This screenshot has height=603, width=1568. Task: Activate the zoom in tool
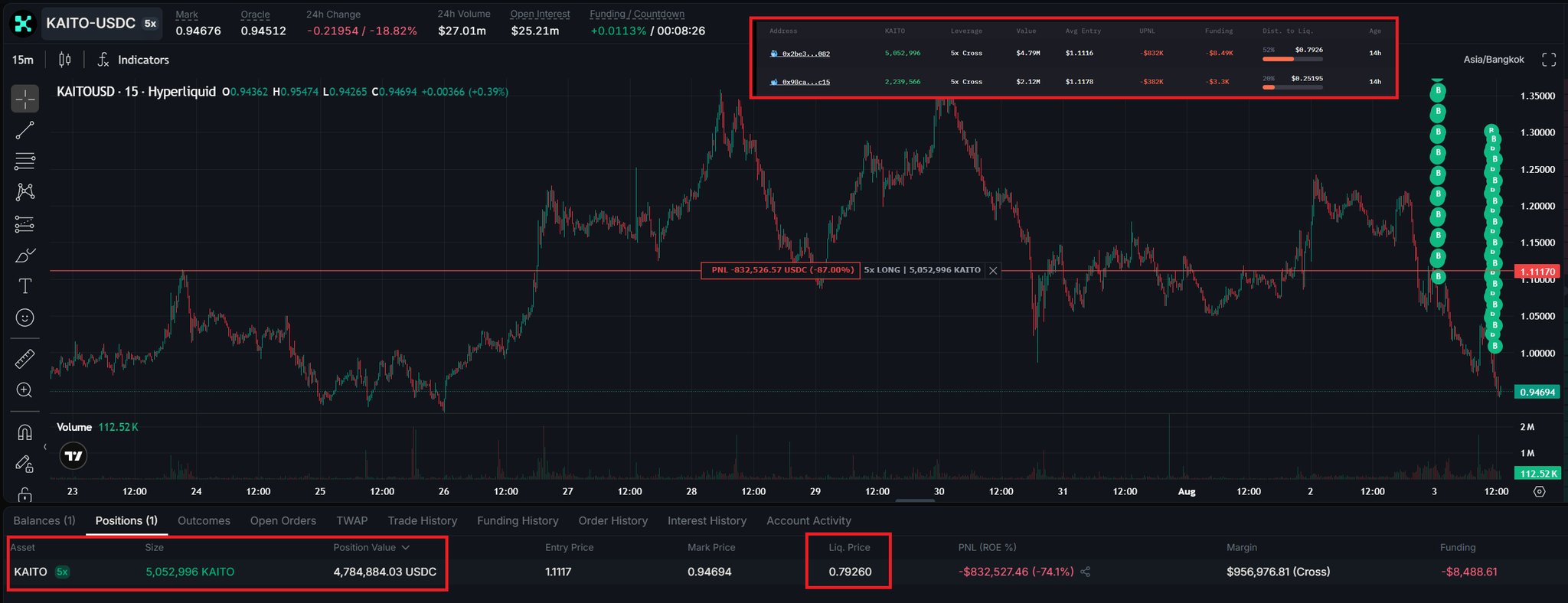tap(24, 390)
